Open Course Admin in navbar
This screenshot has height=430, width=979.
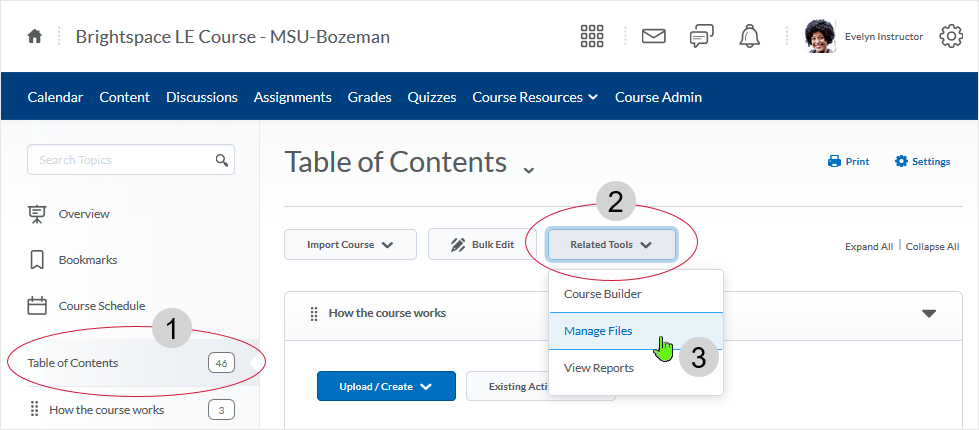[x=658, y=97]
